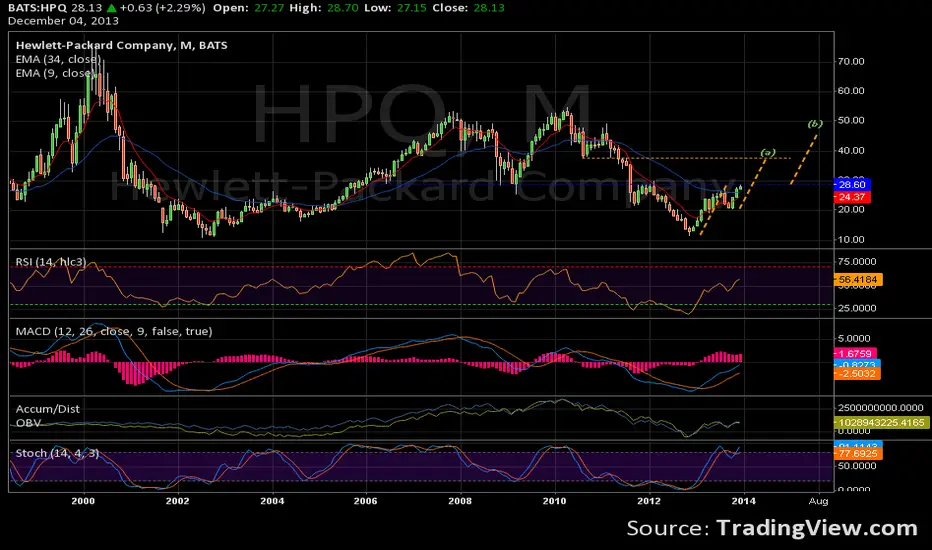Image resolution: width=932 pixels, height=550 pixels.
Task: Click the orange 56.4184 RSI value tag
Action: 858,279
